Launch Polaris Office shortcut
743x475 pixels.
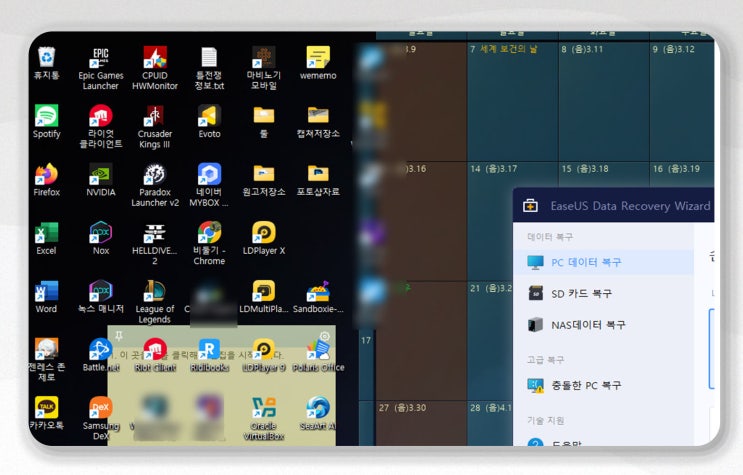click(318, 355)
